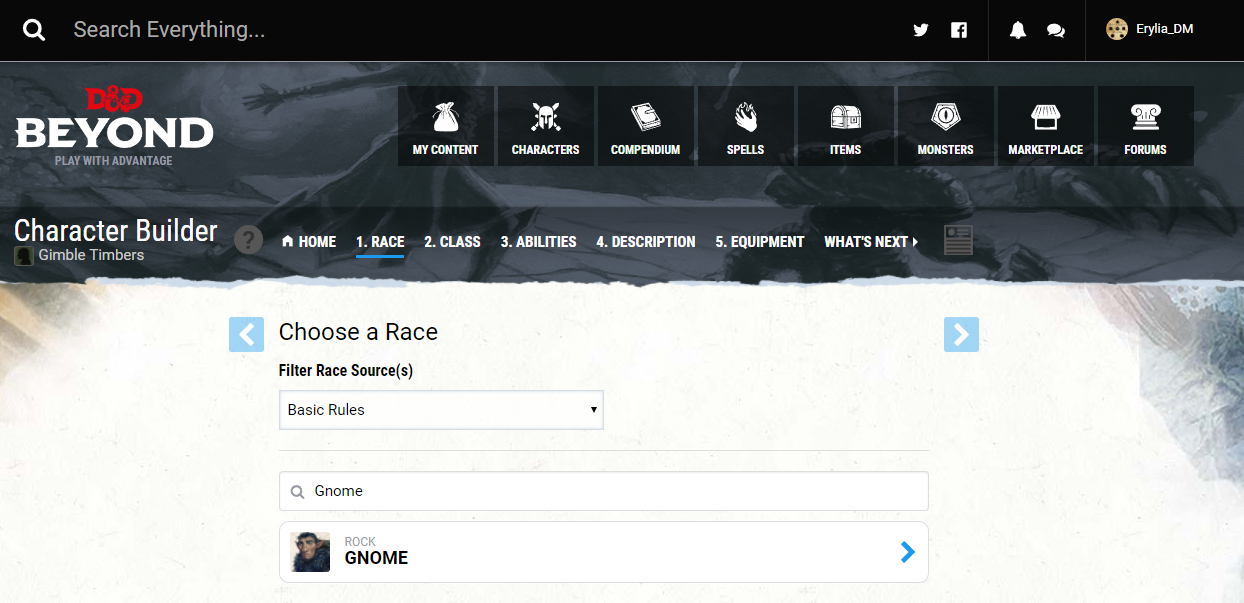
Task: Open the Facebook link icon
Action: coord(959,30)
